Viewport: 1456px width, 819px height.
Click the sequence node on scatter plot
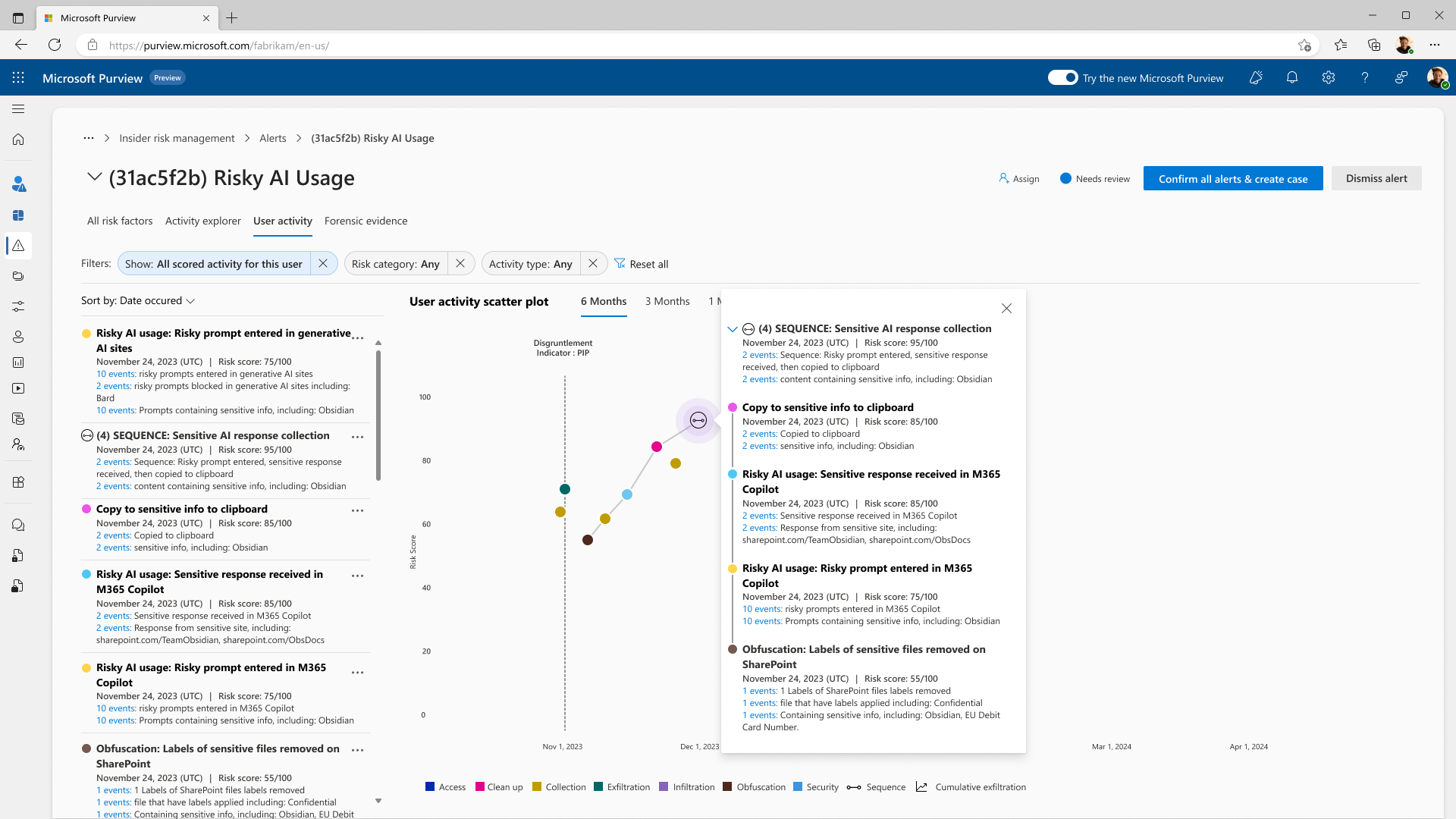698,420
